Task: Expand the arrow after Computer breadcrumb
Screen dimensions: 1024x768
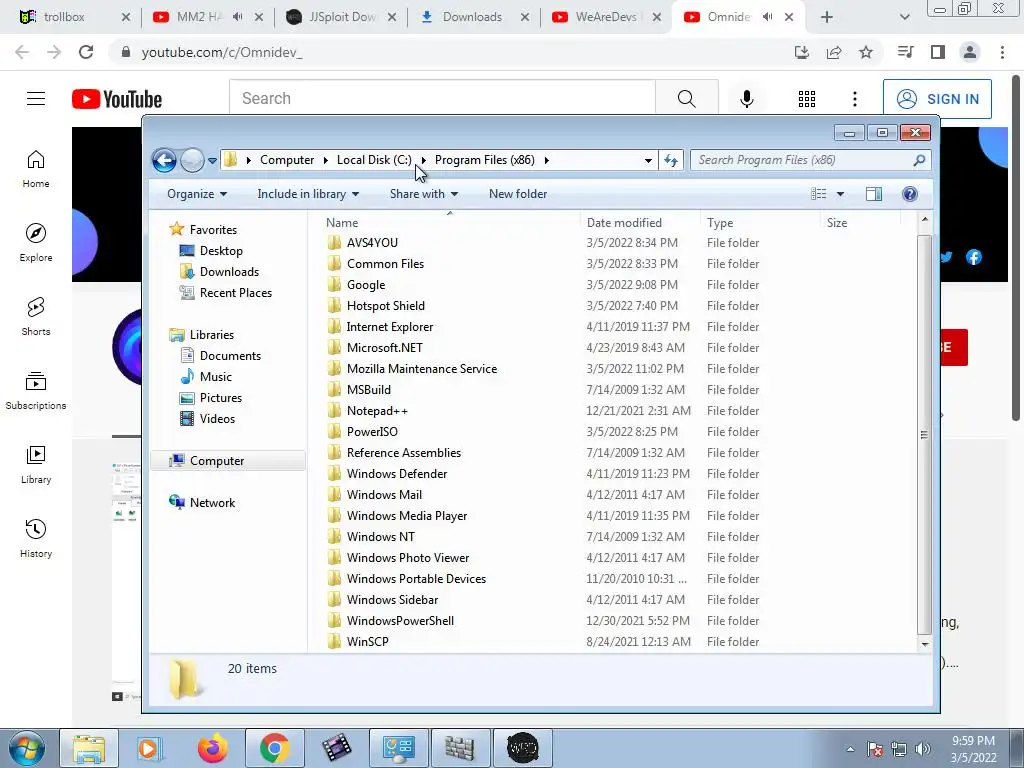Action: [x=325, y=160]
